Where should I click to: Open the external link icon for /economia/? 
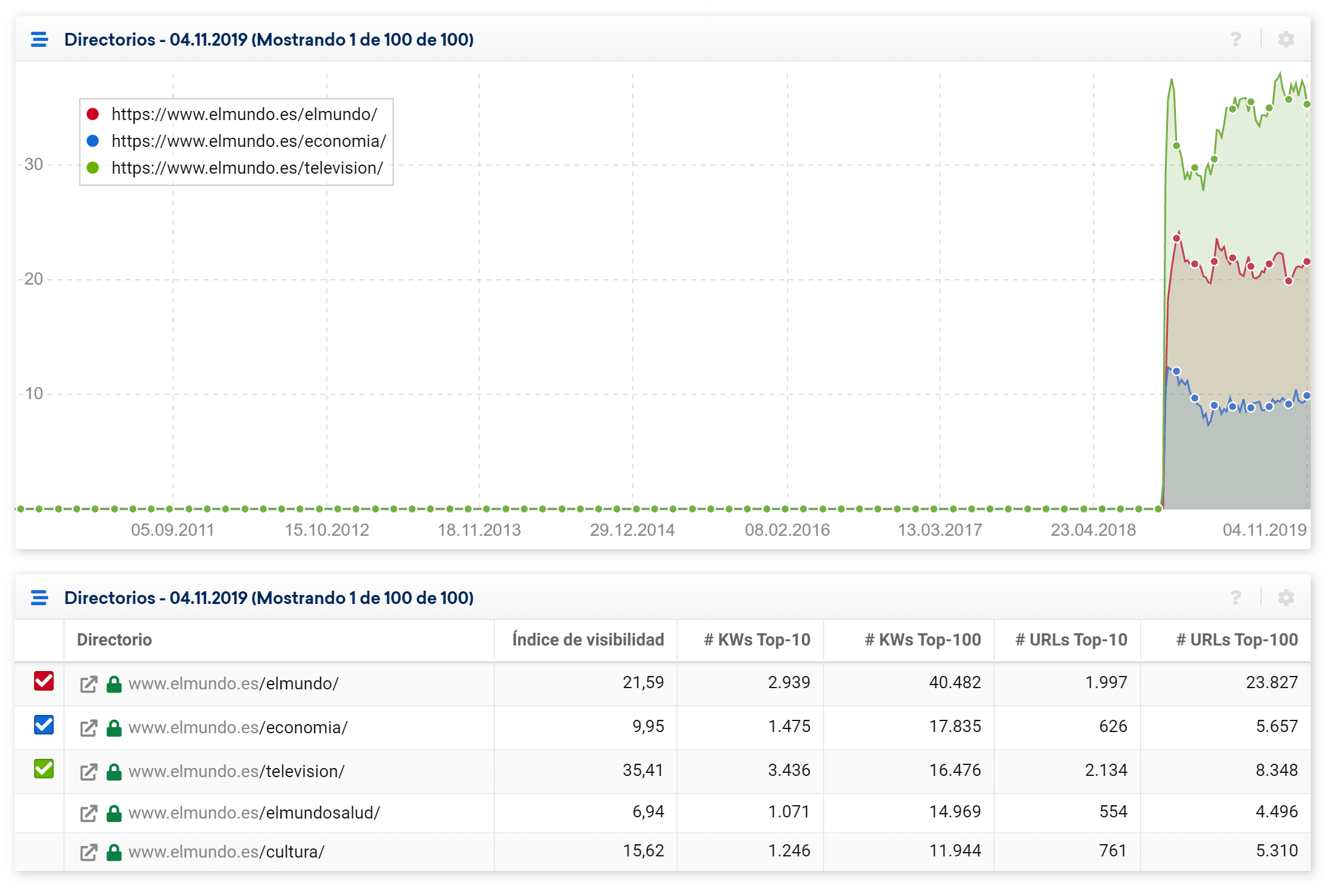click(x=88, y=728)
